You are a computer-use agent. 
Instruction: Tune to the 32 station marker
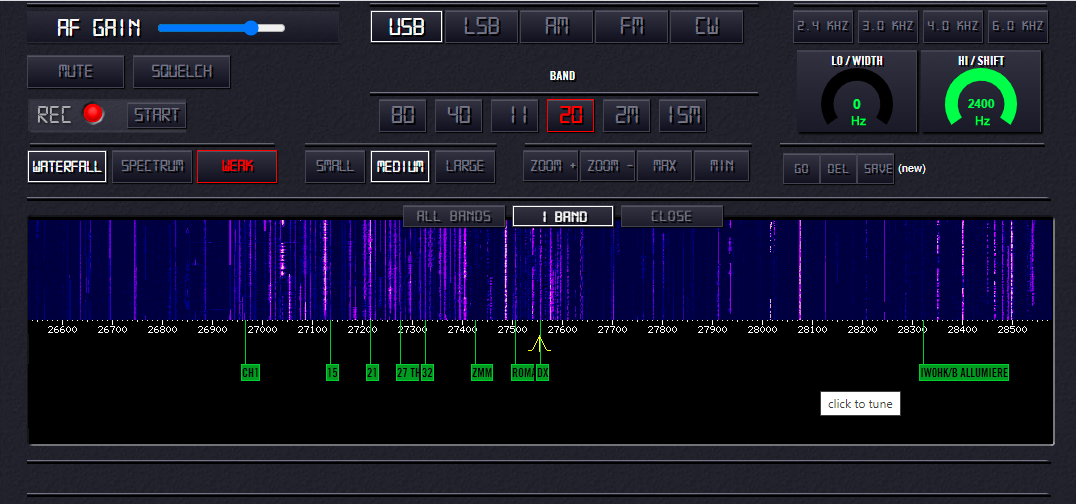point(427,373)
